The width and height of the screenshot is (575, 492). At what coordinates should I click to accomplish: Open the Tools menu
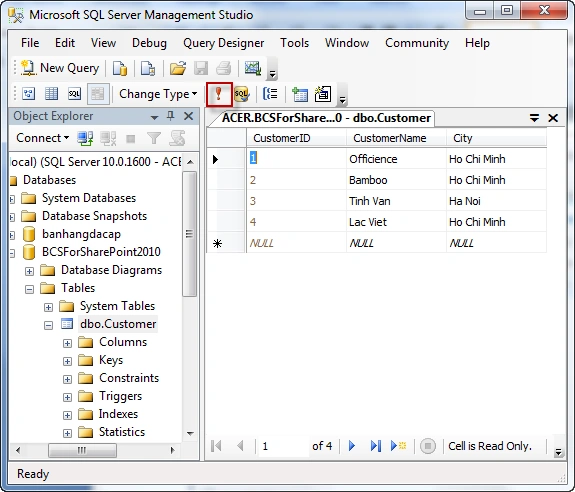(x=294, y=43)
